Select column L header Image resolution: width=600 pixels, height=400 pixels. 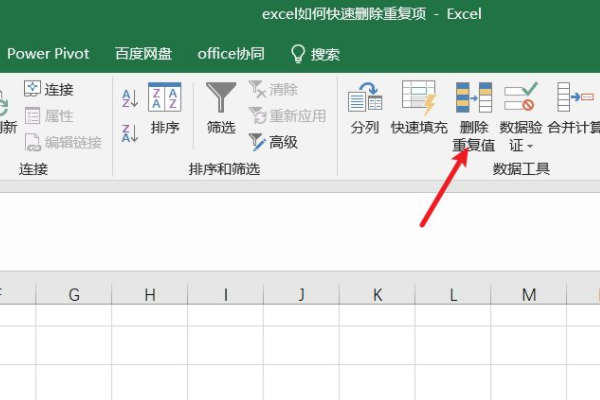(453, 294)
